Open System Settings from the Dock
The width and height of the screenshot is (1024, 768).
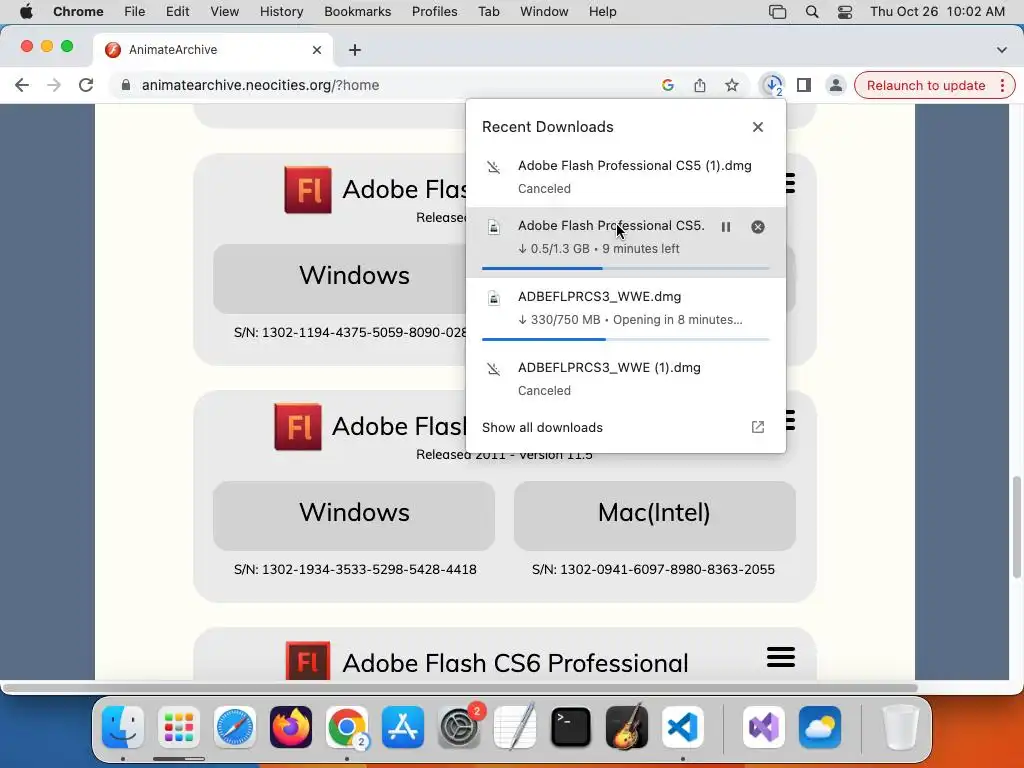(459, 727)
